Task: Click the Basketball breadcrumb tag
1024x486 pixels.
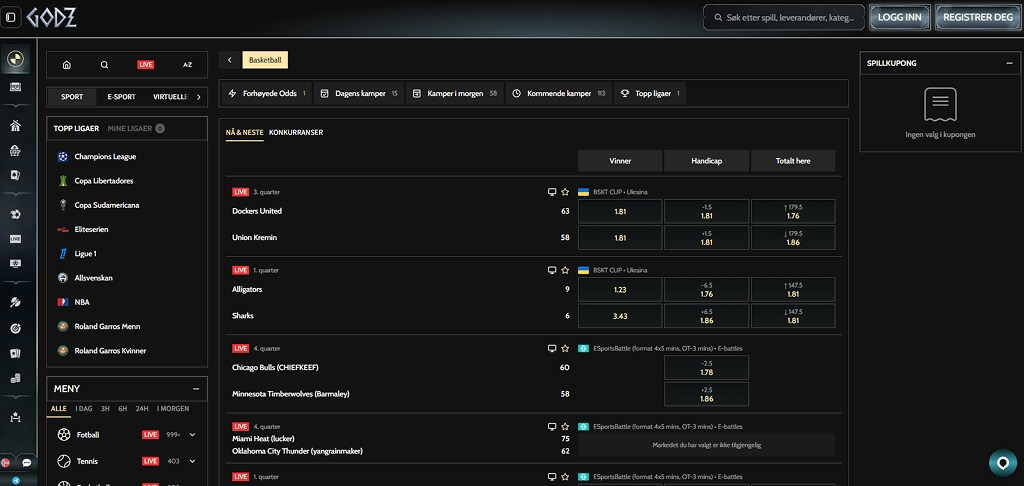Action: tap(264, 60)
